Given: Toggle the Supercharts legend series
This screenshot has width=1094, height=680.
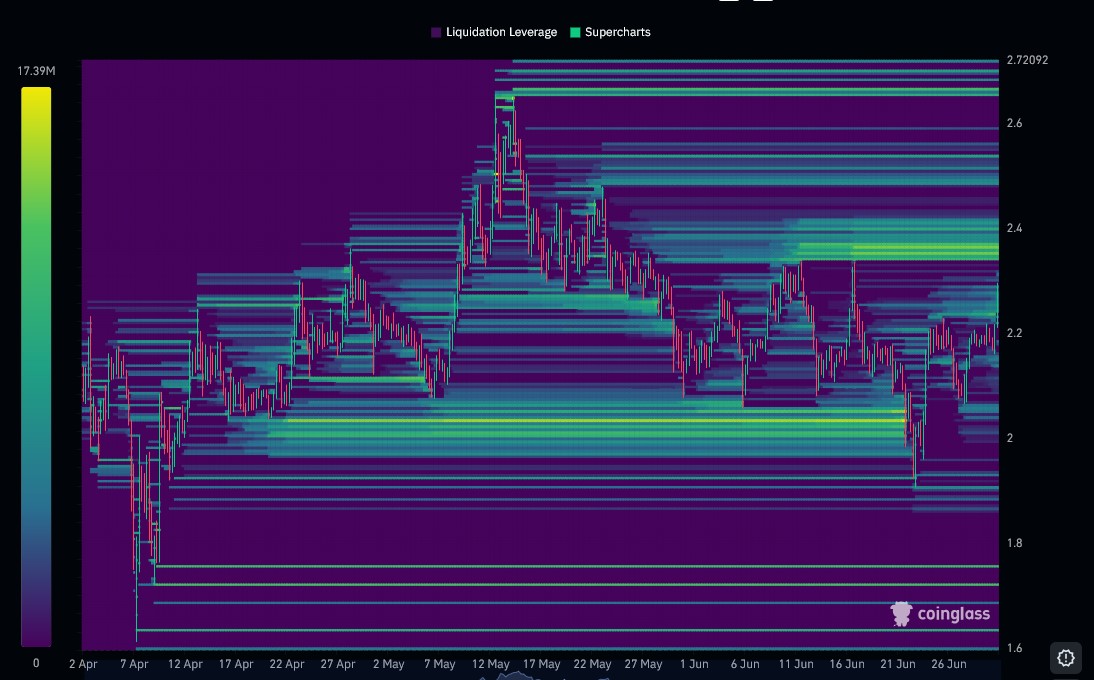Looking at the screenshot, I should [610, 32].
